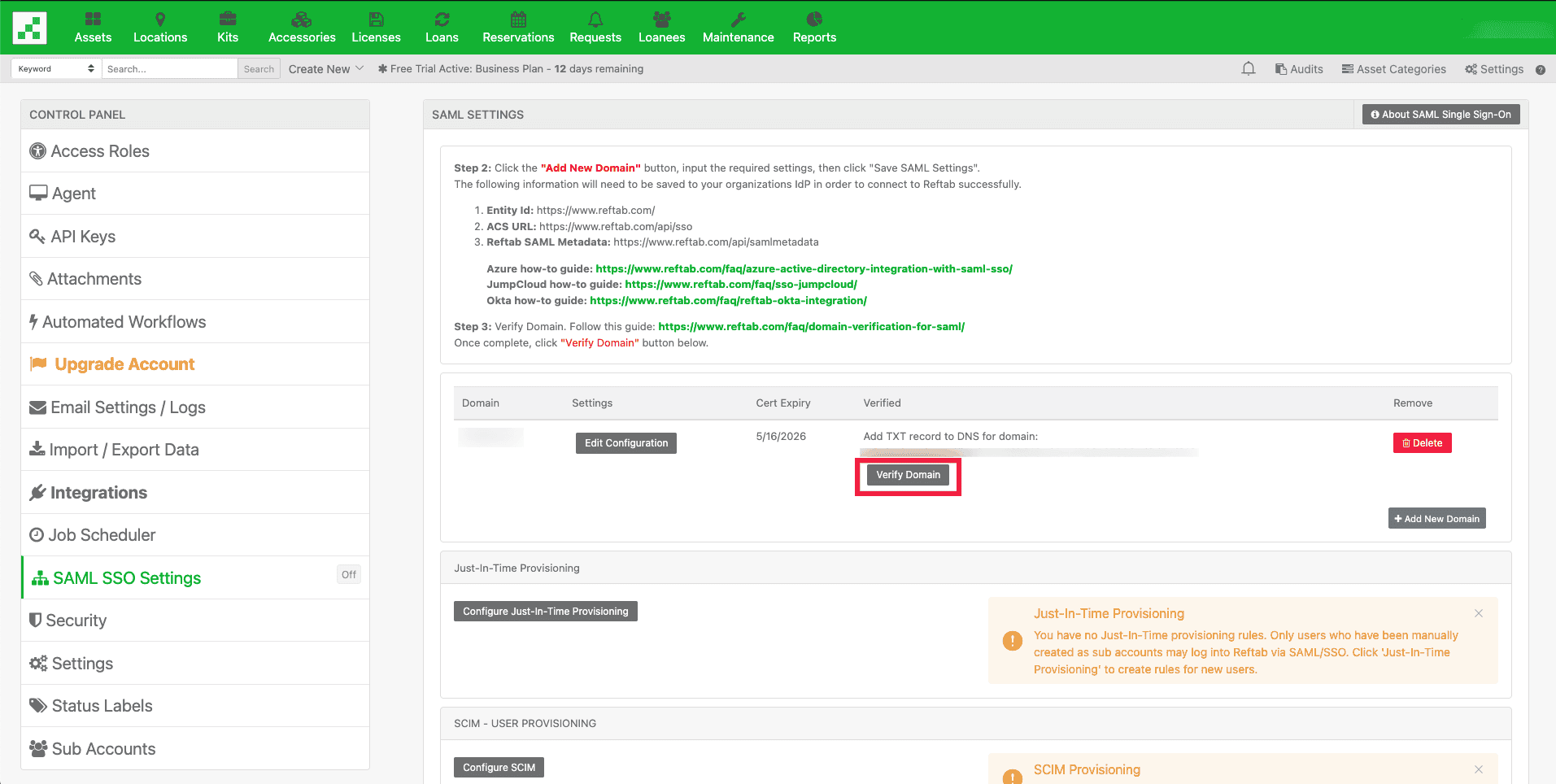Open Audits from the sub-toolbar
The height and width of the screenshot is (784, 1556).
pos(1299,69)
